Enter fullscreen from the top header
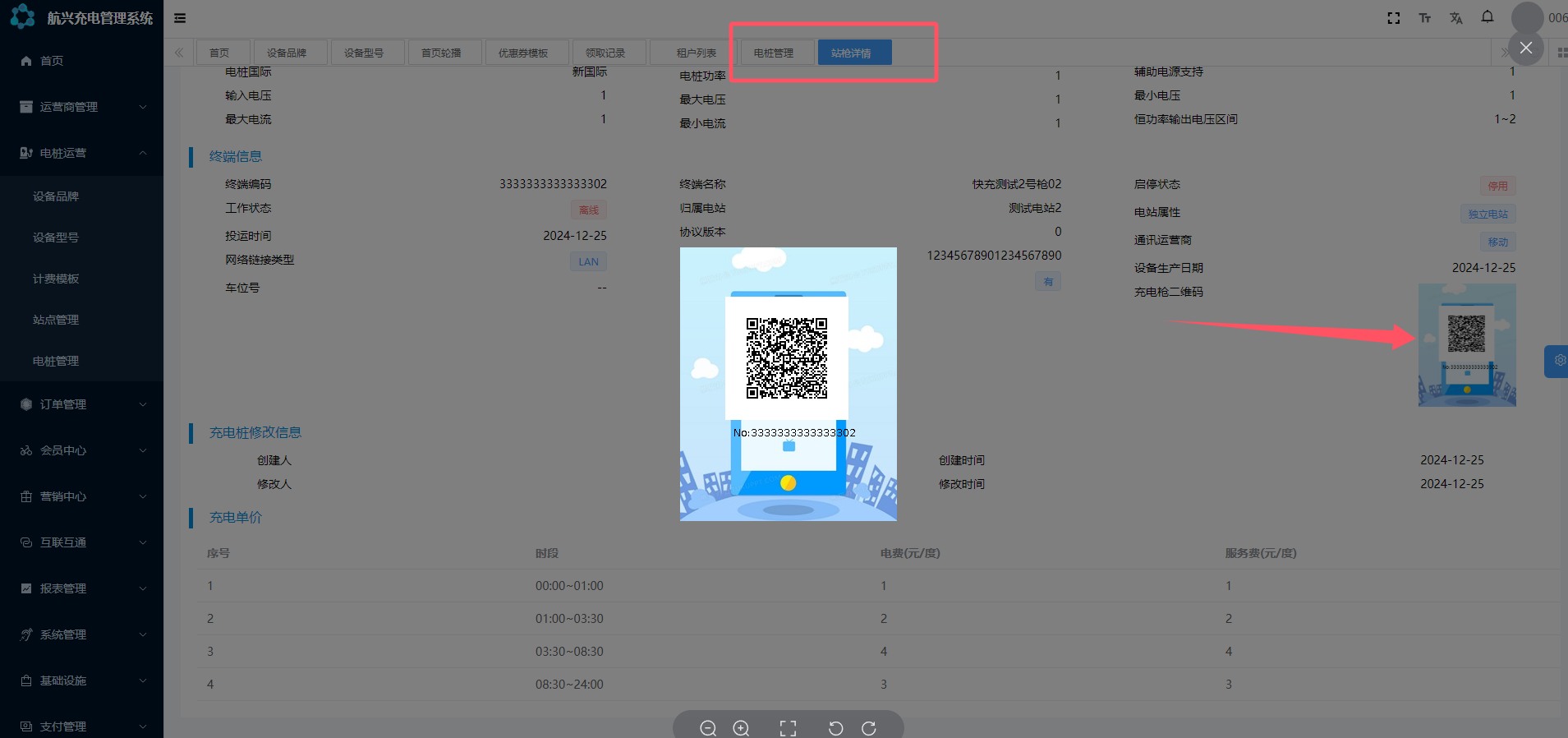The height and width of the screenshot is (738, 1568). 1393,18
